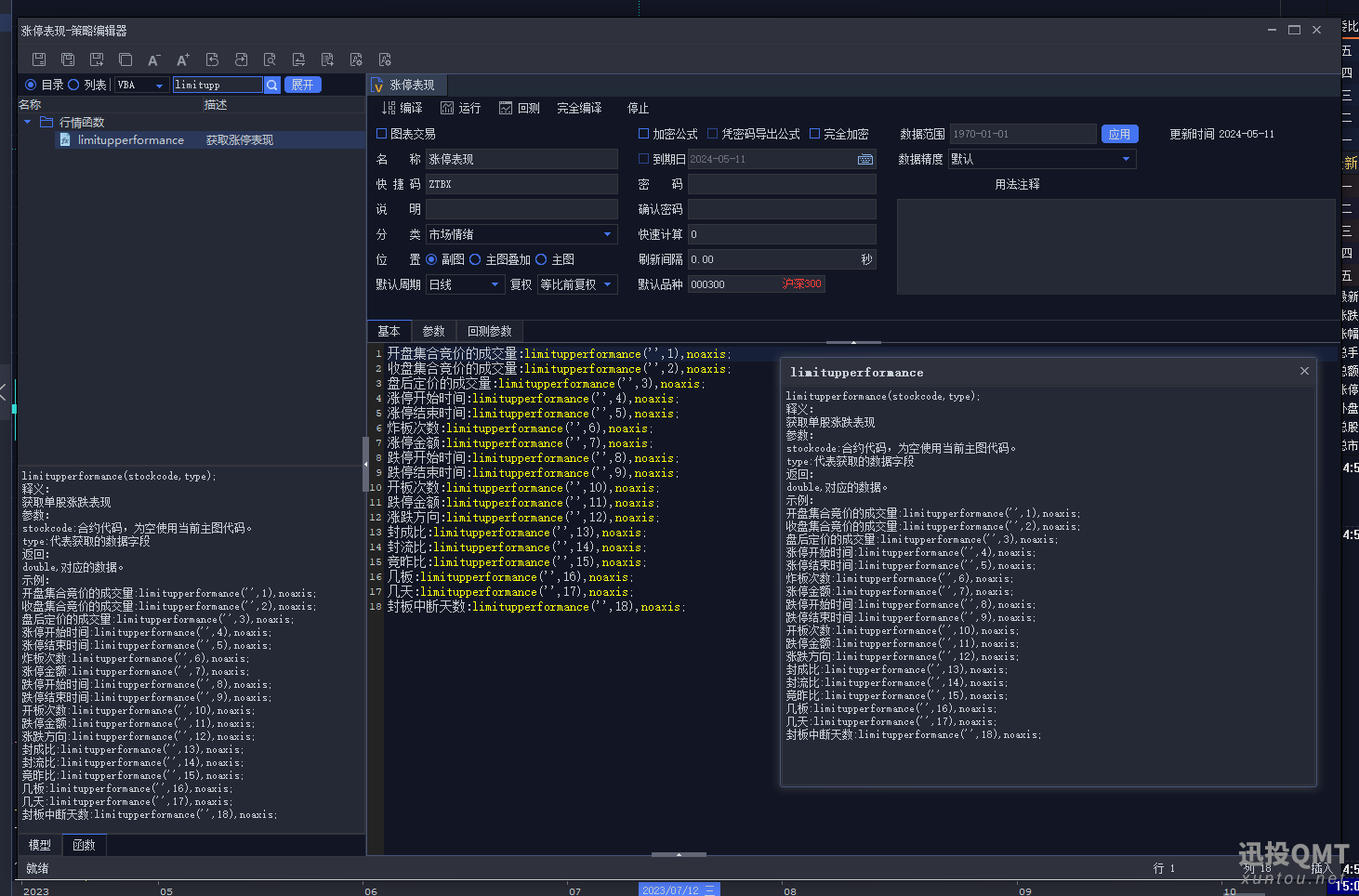Image resolution: width=1359 pixels, height=896 pixels.
Task: Click the file icon of limitupperformance row
Action: pos(65,139)
